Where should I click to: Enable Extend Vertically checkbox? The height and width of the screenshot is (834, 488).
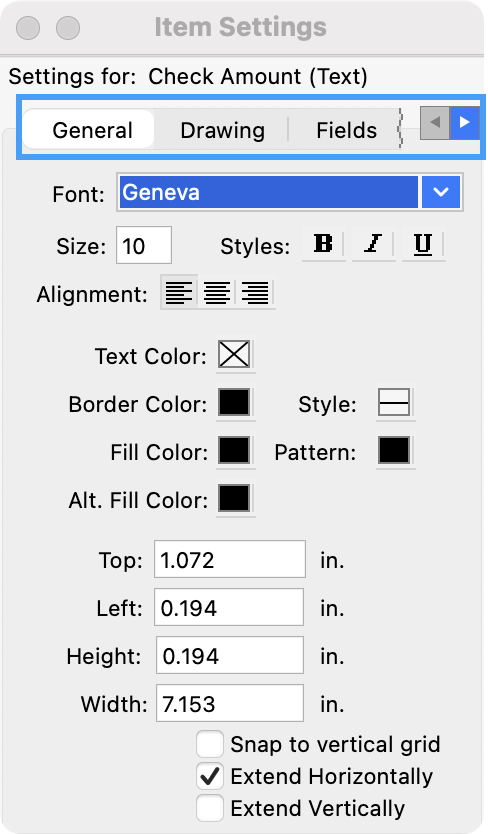210,808
